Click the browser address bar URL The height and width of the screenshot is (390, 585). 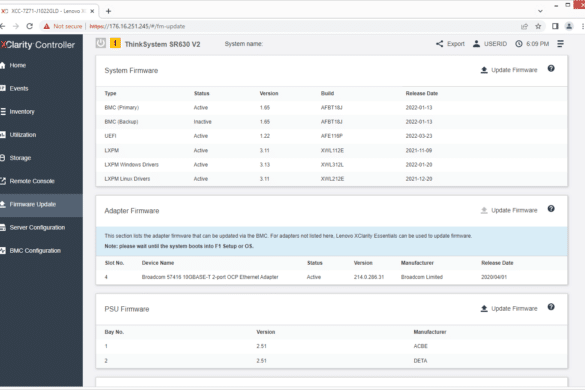(x=137, y=26)
